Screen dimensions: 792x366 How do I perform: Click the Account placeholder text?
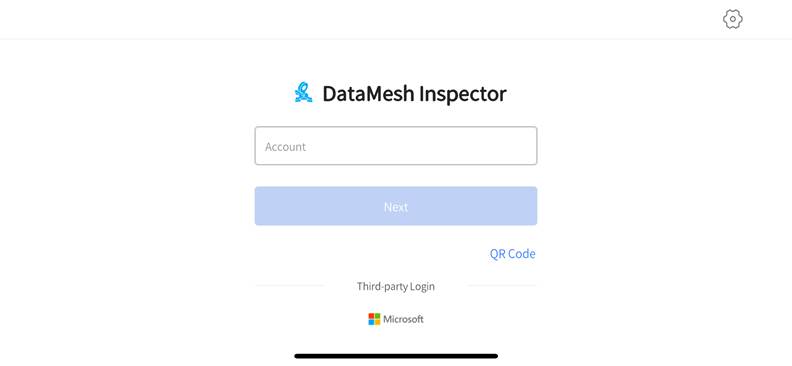[x=285, y=147]
